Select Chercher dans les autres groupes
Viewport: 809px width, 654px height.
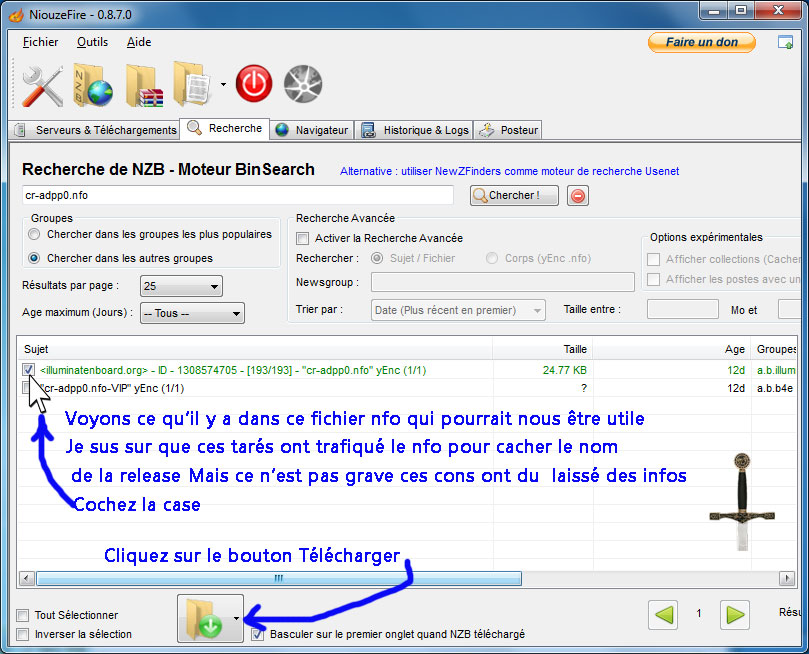coord(34,258)
